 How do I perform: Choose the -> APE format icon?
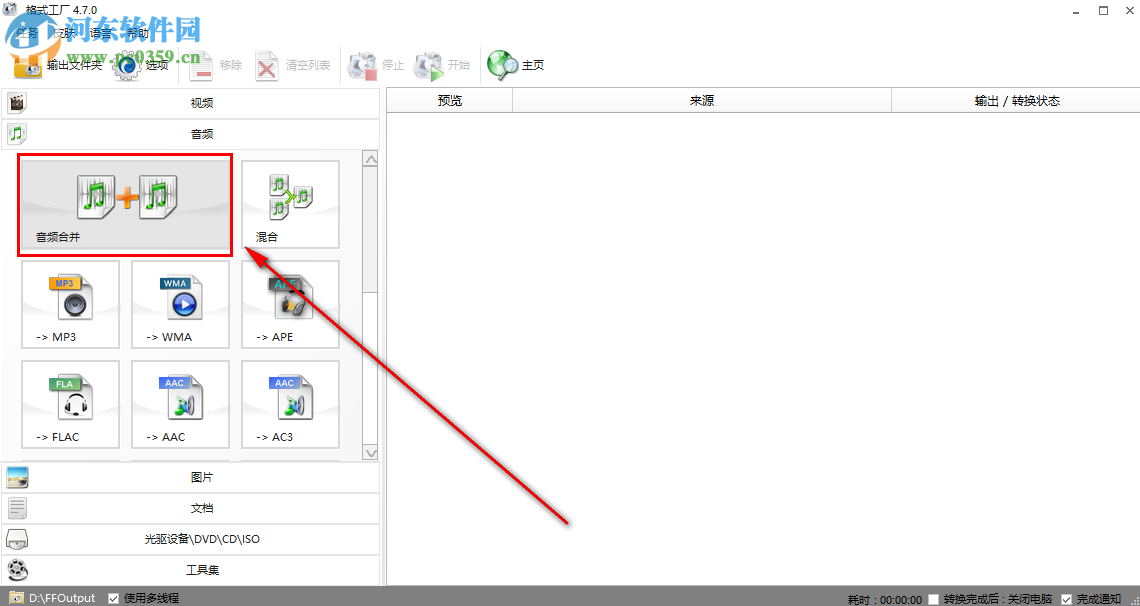coord(291,304)
